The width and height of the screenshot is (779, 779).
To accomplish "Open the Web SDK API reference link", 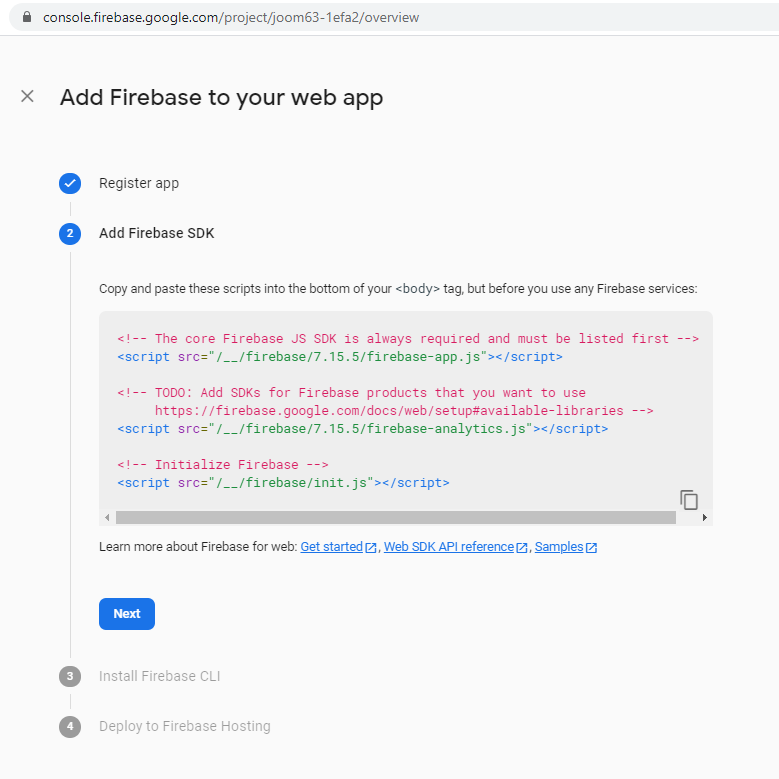I will tap(448, 547).
